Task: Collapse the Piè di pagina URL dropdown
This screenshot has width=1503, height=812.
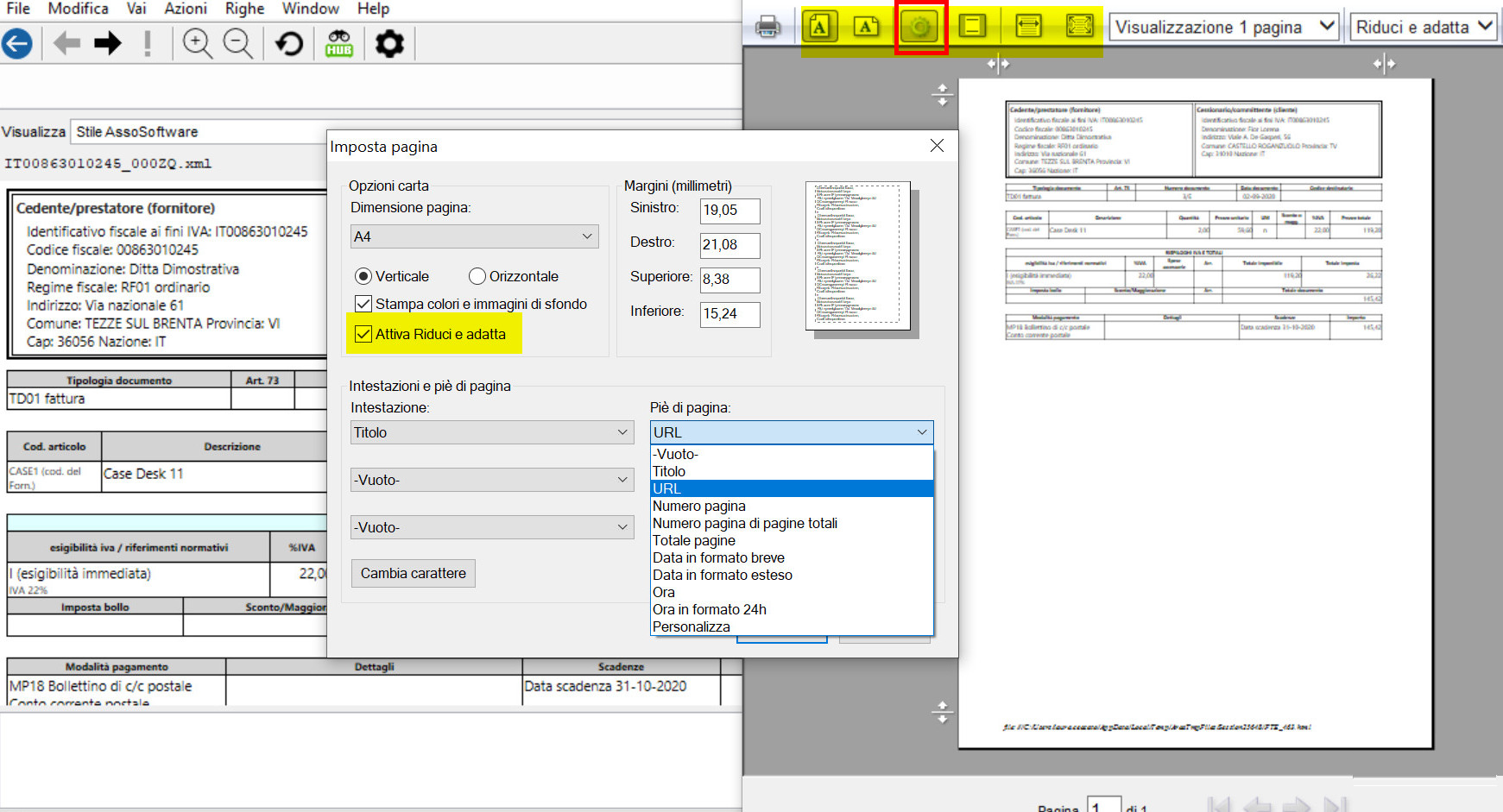Action: click(792, 432)
